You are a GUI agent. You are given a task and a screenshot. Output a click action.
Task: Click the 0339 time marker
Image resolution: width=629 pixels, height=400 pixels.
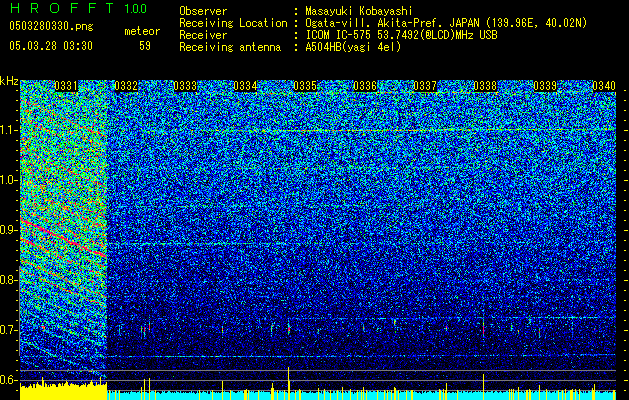(x=545, y=86)
